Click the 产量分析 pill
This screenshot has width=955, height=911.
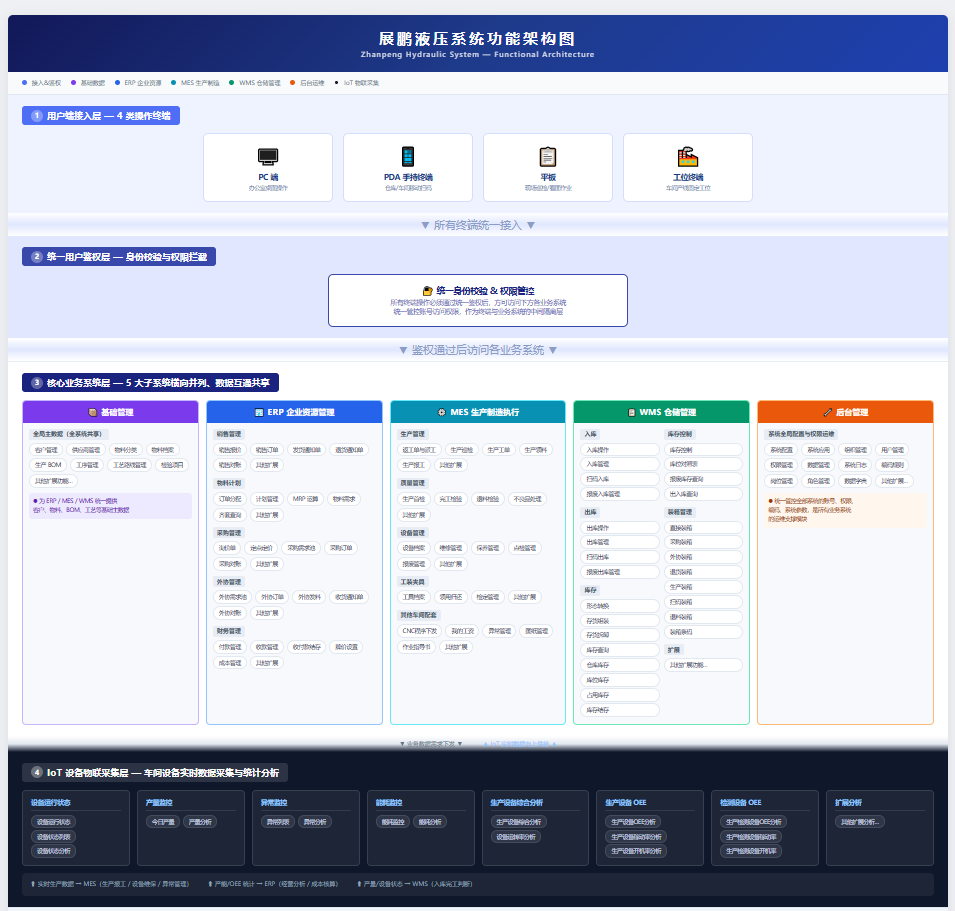tap(200, 822)
